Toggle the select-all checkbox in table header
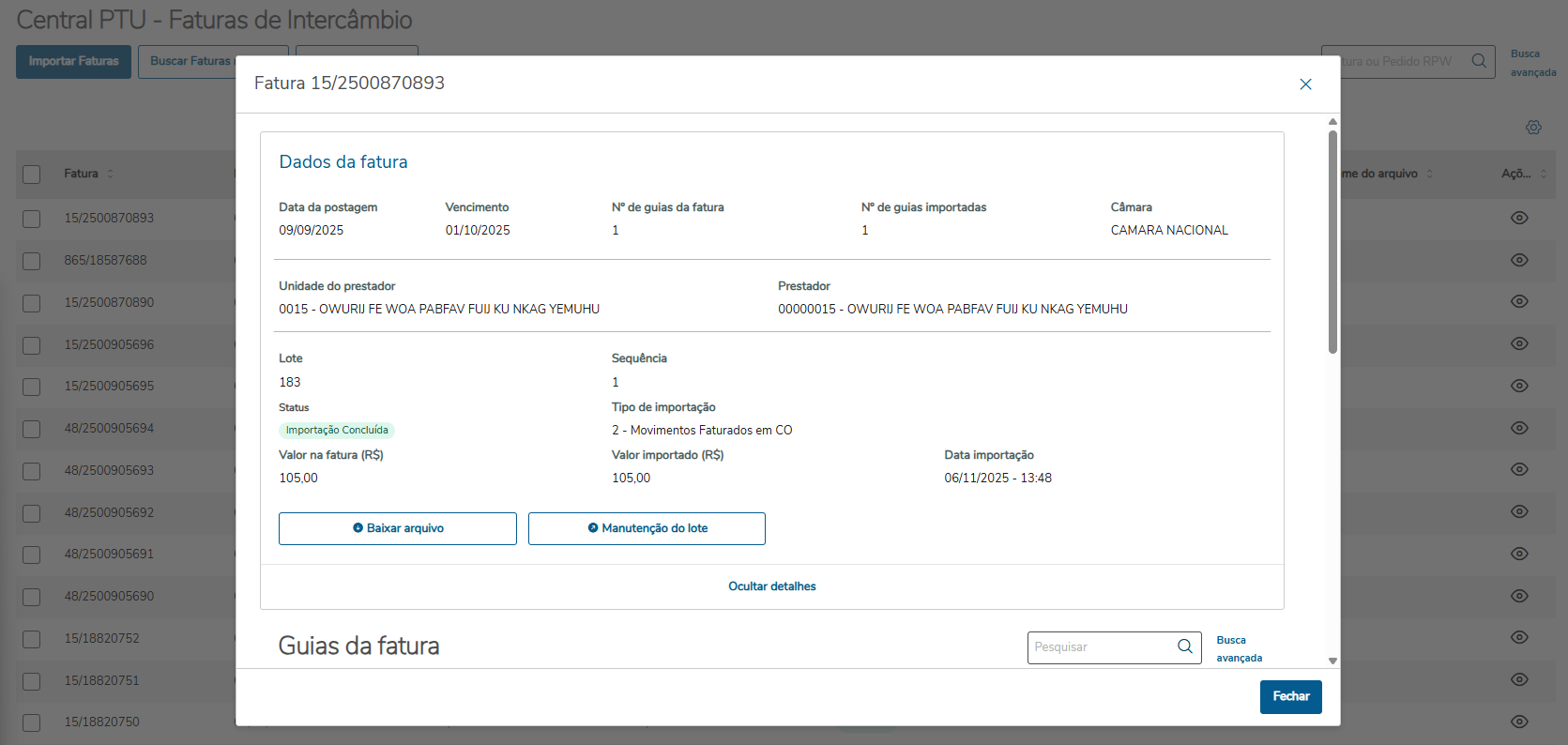The image size is (1568, 745). coord(32,175)
